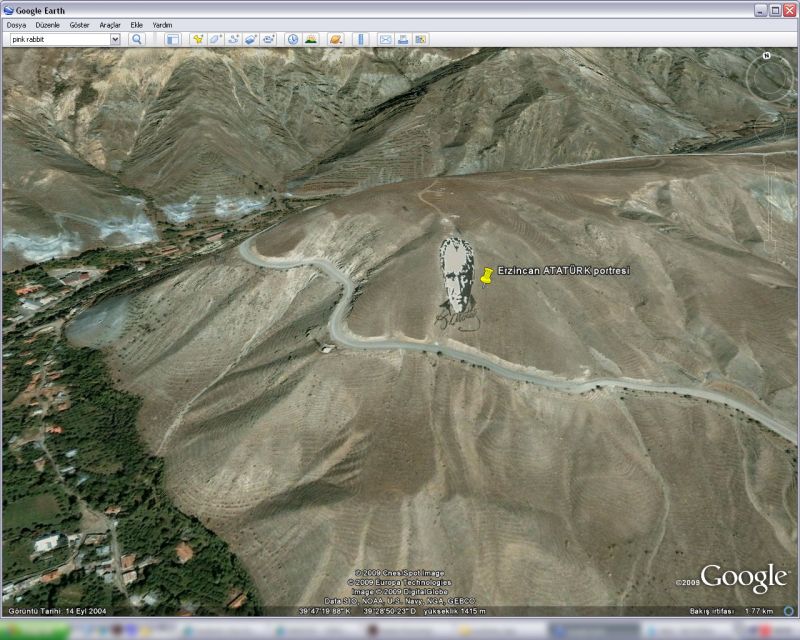Click the yükseklik 1415 m readout
The width and height of the screenshot is (800, 640).
coord(454,611)
